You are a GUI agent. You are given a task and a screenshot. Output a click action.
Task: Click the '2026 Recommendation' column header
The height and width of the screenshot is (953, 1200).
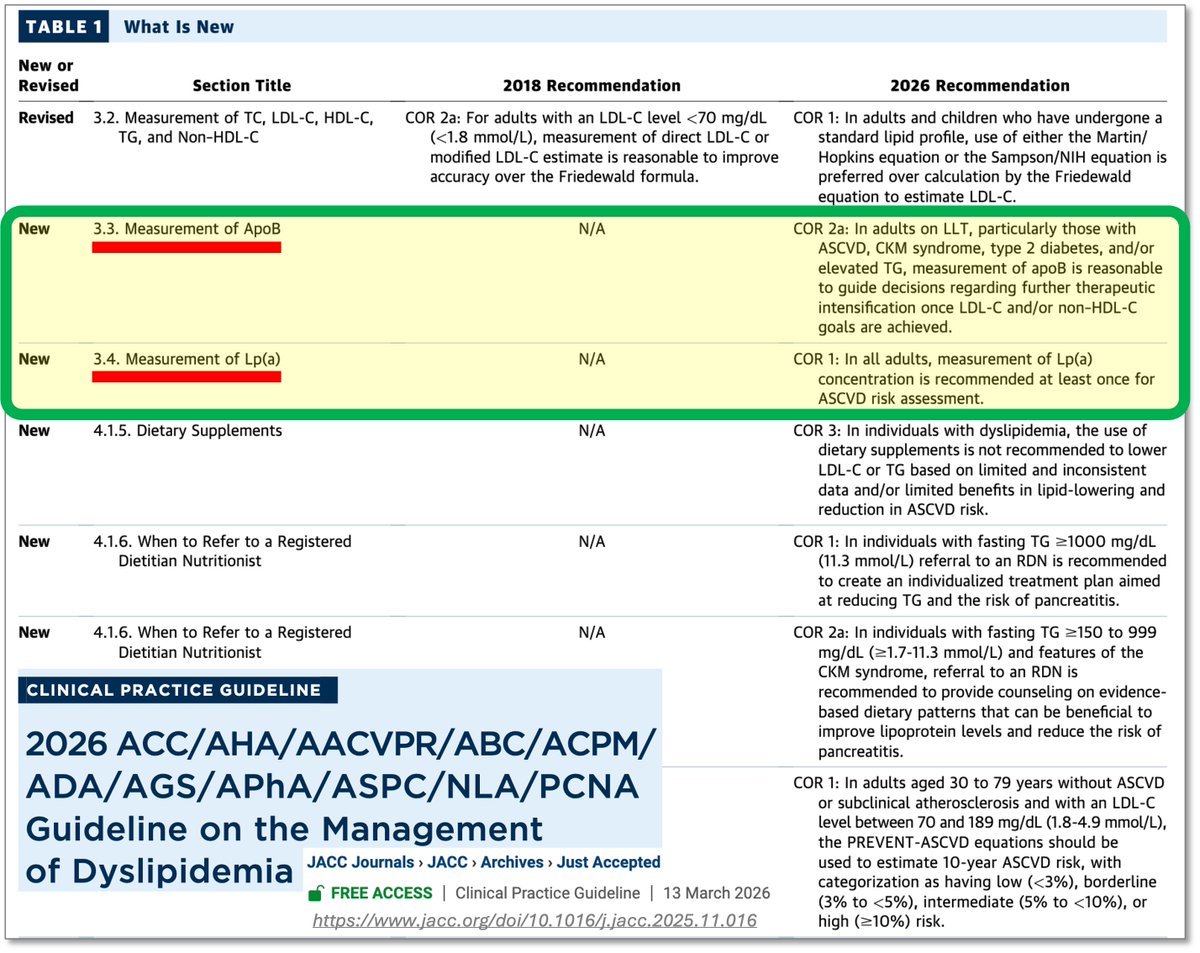pyautogui.click(x=980, y=86)
